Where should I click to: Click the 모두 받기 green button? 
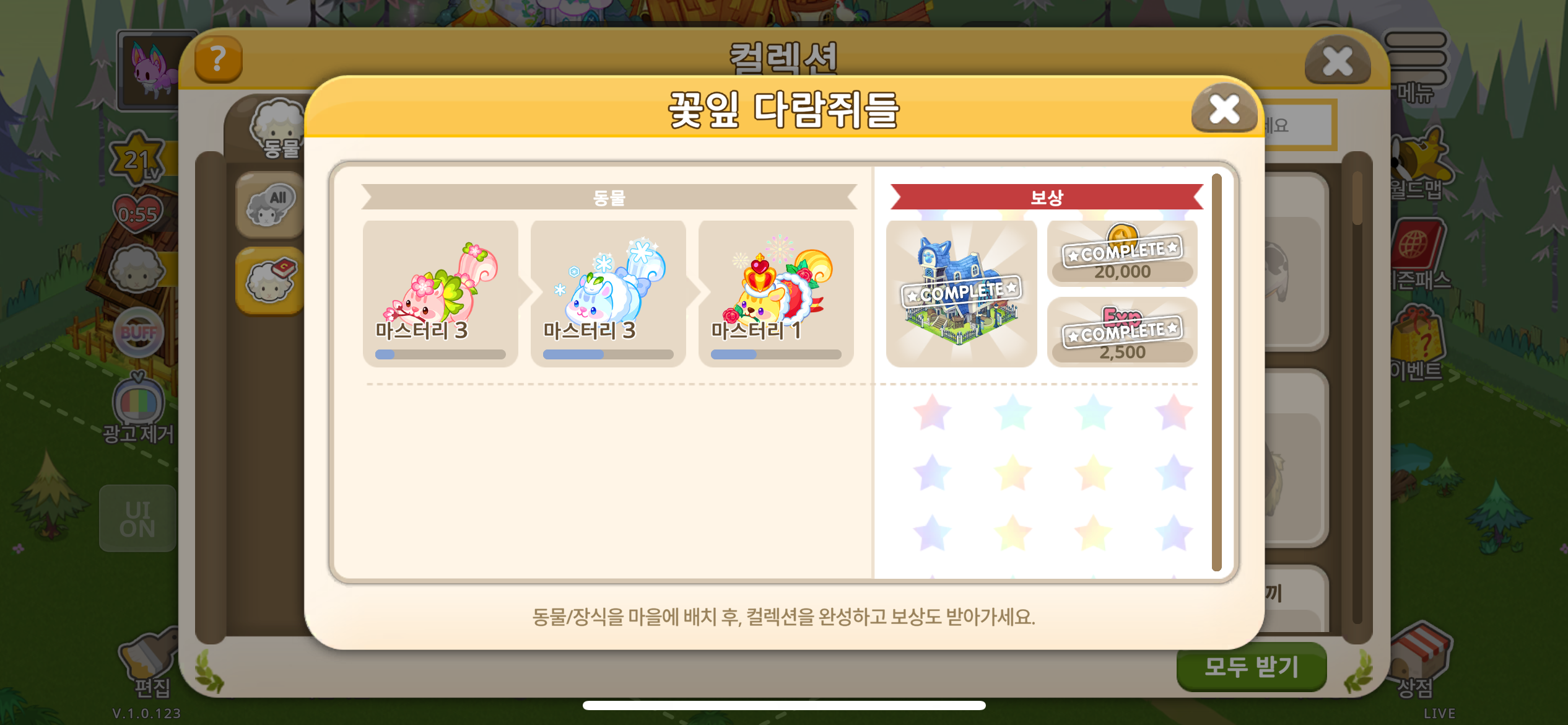click(1251, 667)
